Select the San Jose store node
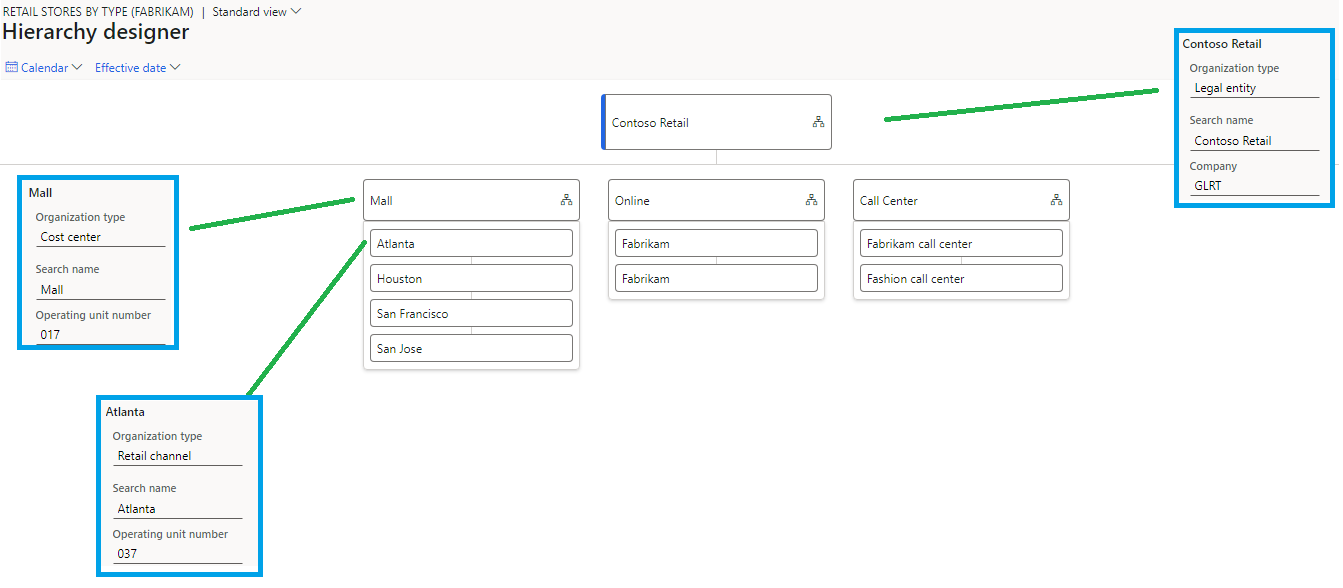The width and height of the screenshot is (1343, 588). (x=471, y=348)
